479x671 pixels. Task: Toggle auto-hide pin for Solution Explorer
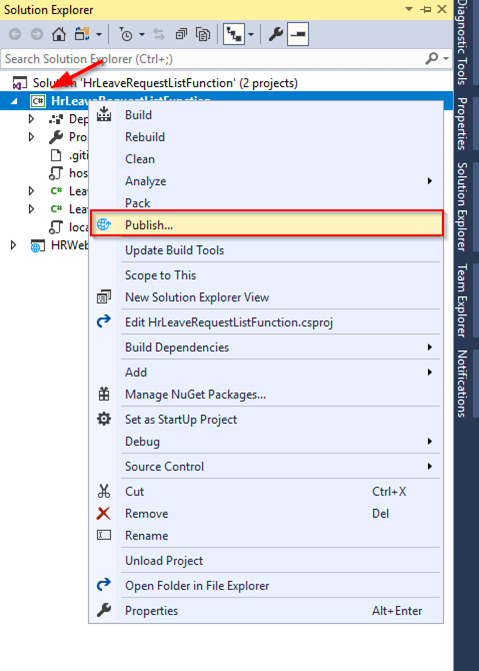point(426,9)
